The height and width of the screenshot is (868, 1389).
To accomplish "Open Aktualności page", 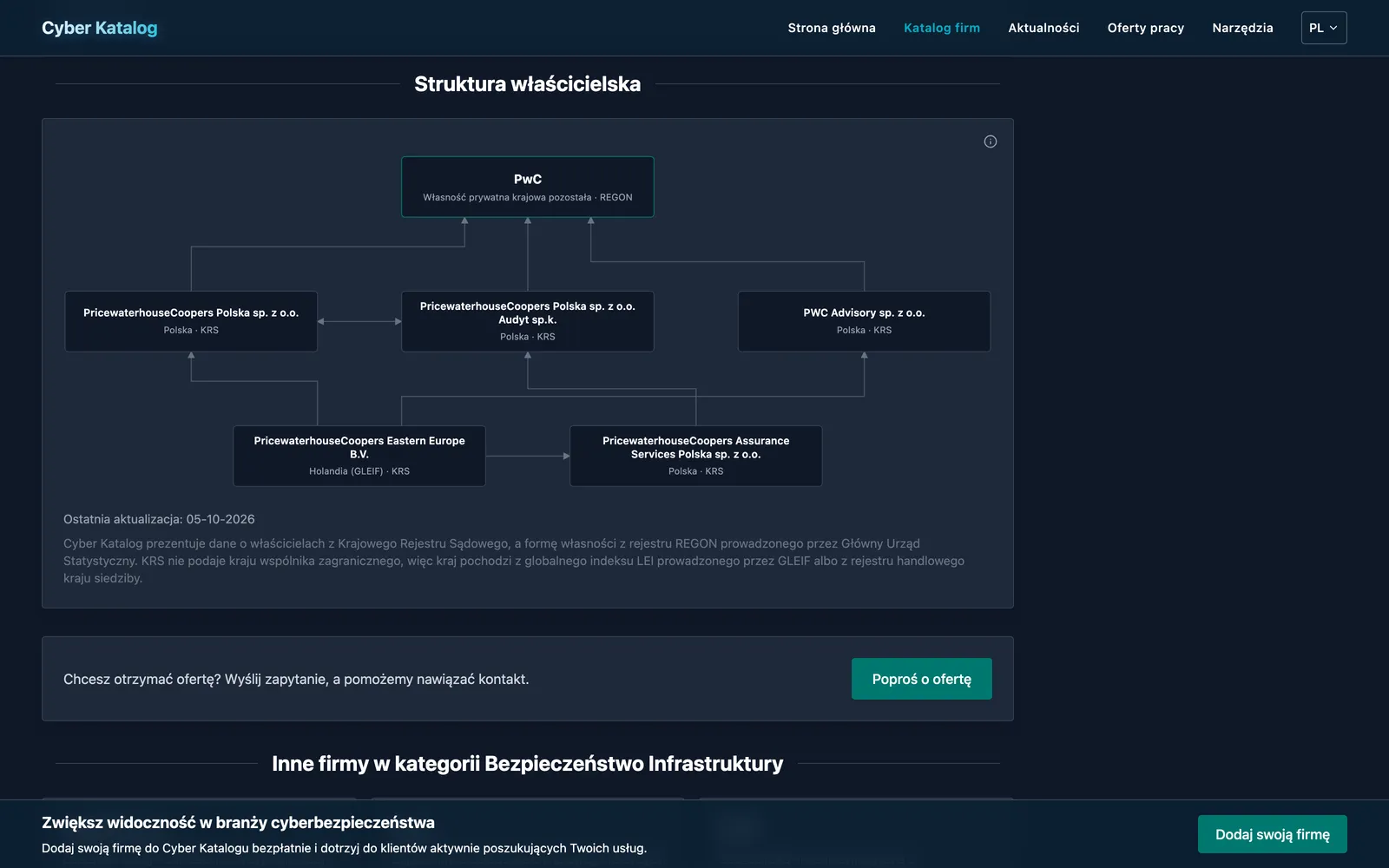I will click(x=1043, y=28).
